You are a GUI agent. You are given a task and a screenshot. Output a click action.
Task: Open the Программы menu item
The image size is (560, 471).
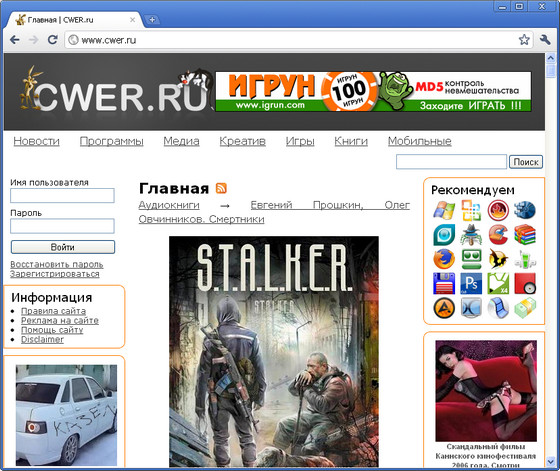111,141
